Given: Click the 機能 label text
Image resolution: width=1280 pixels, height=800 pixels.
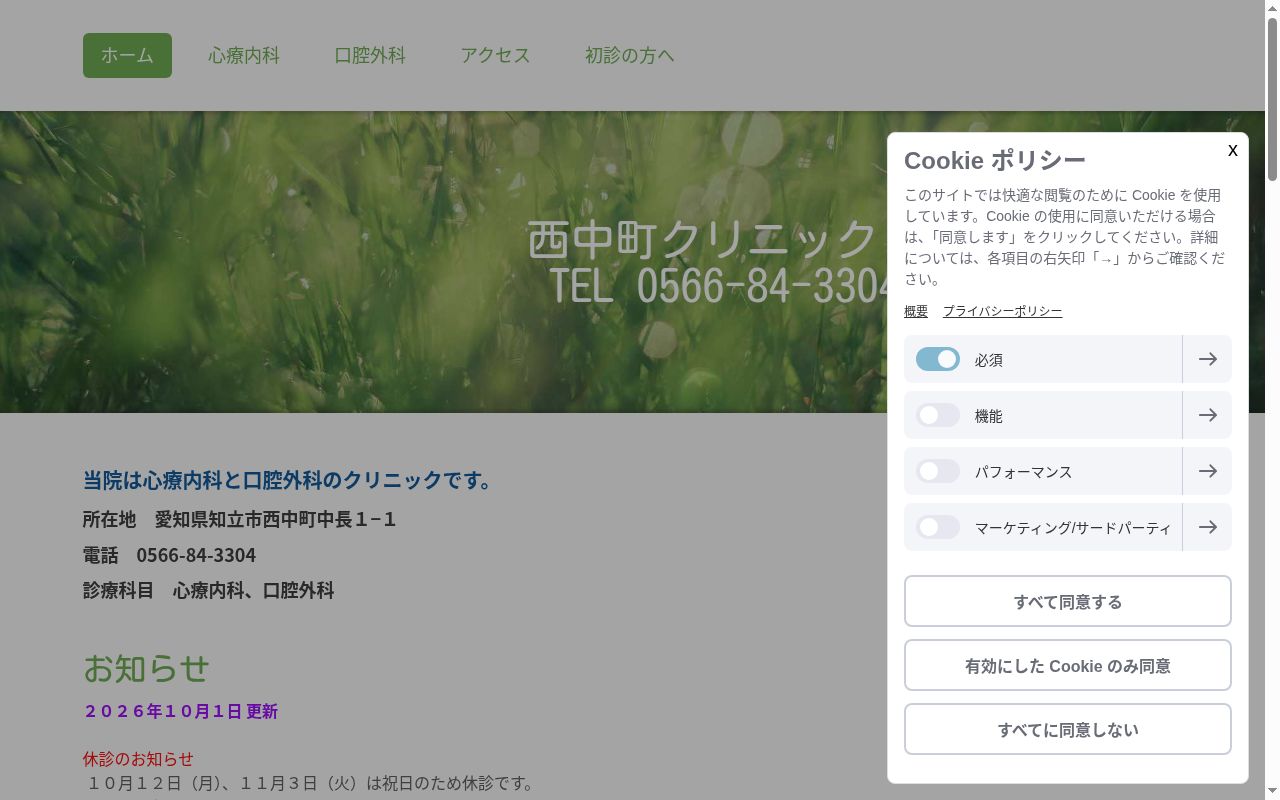Looking at the screenshot, I should pyautogui.click(x=989, y=416).
